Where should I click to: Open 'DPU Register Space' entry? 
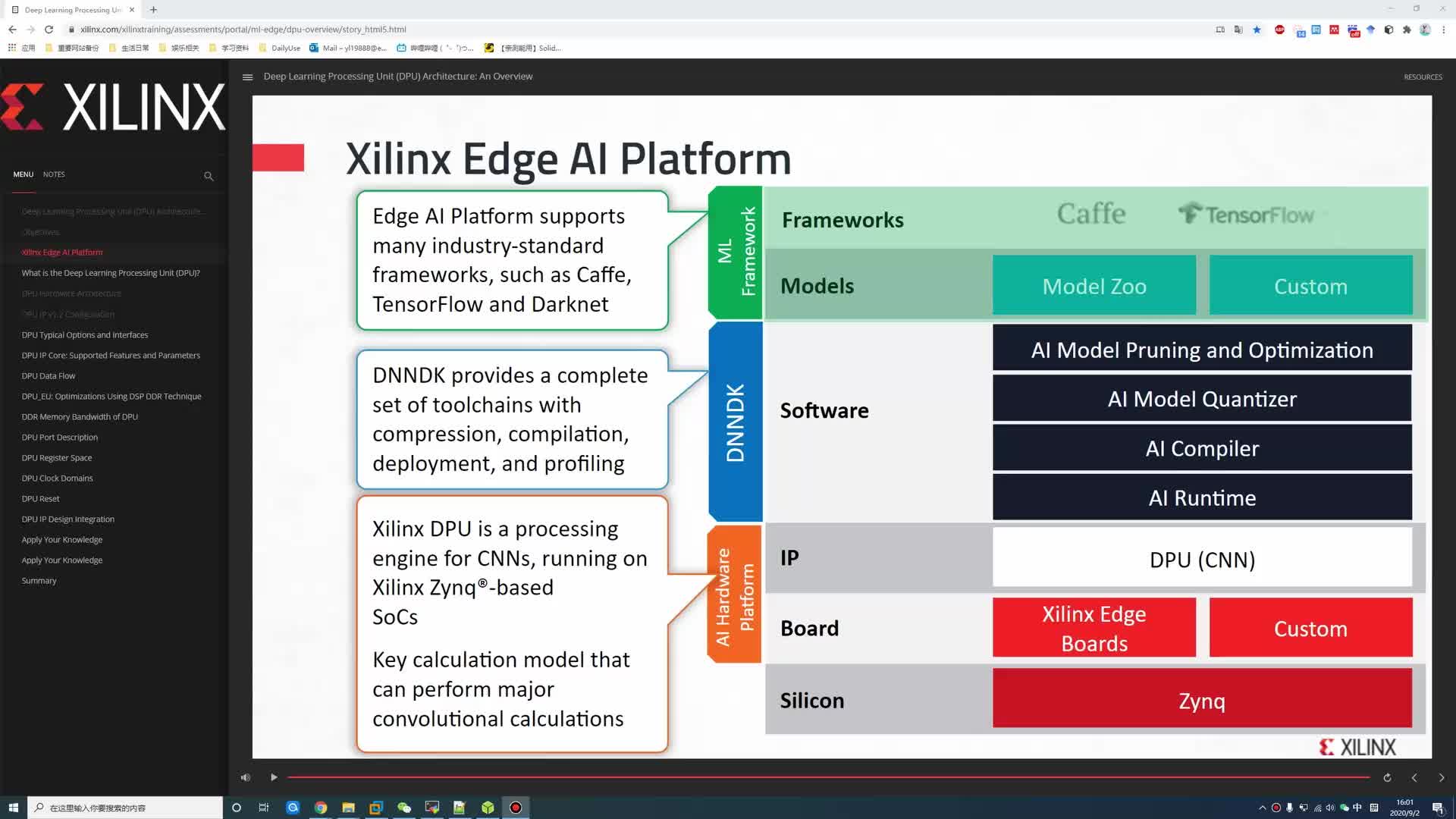57,458
